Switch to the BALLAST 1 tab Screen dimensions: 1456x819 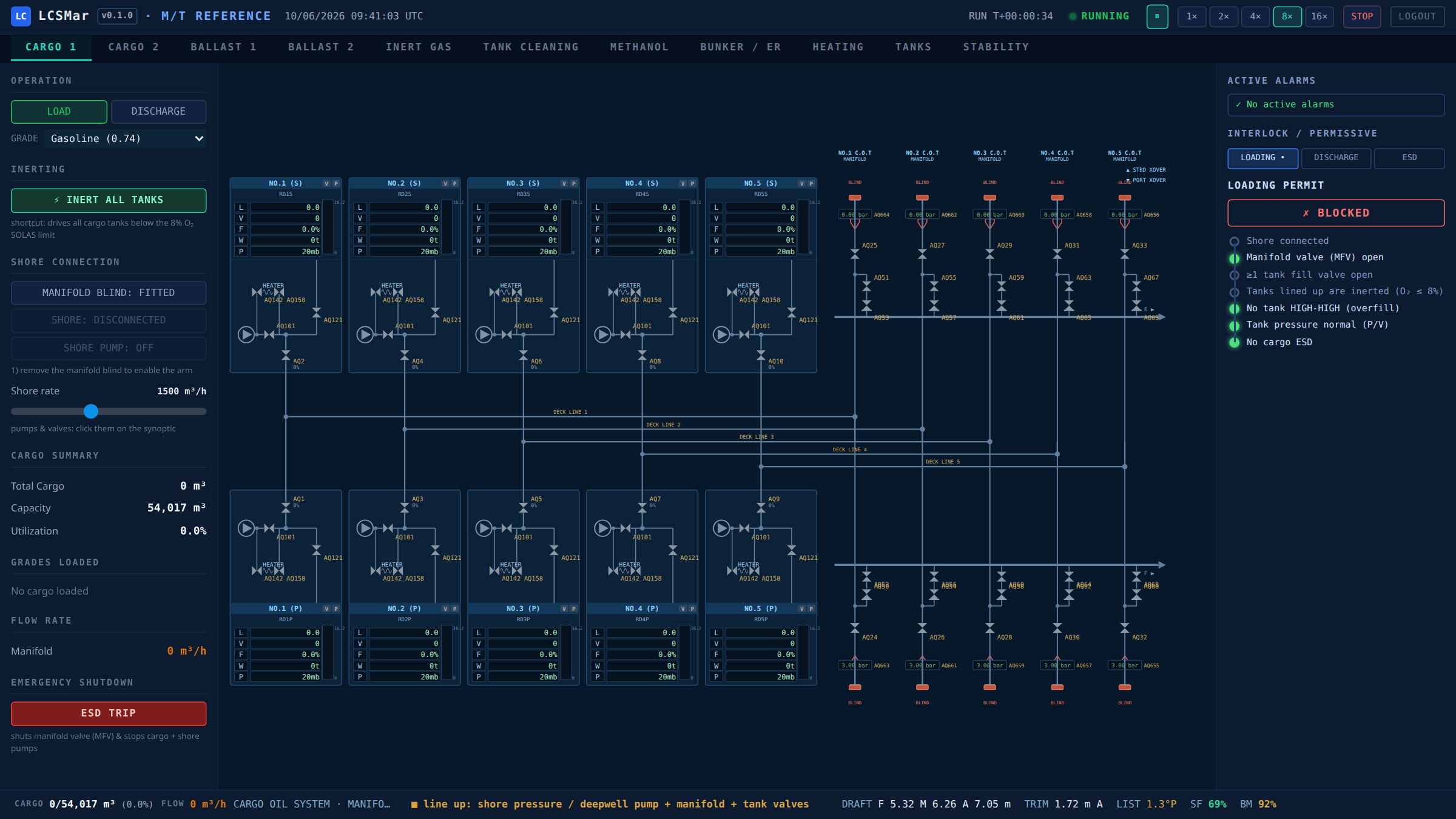pyautogui.click(x=223, y=47)
